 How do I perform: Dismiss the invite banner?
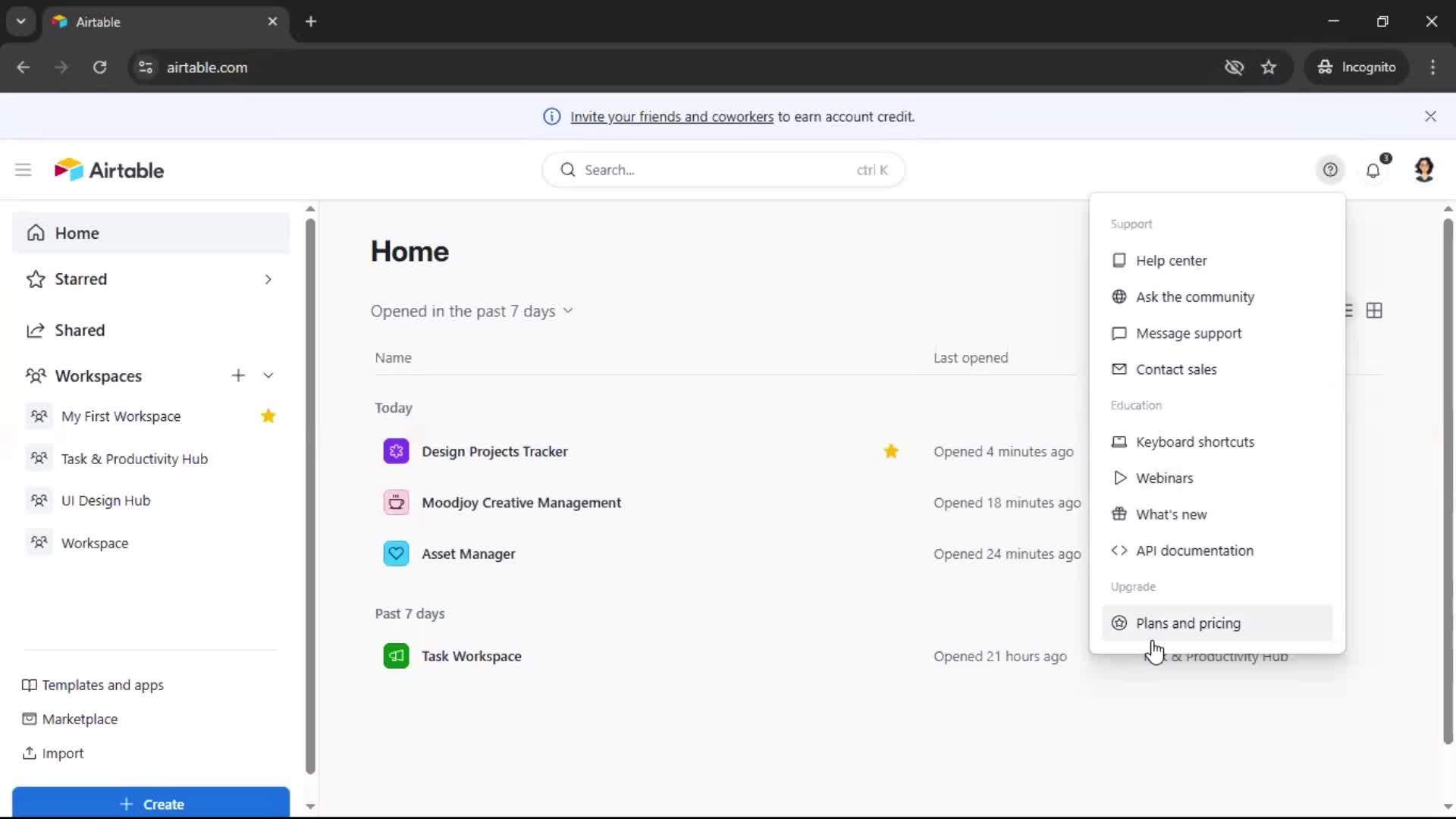tap(1430, 116)
